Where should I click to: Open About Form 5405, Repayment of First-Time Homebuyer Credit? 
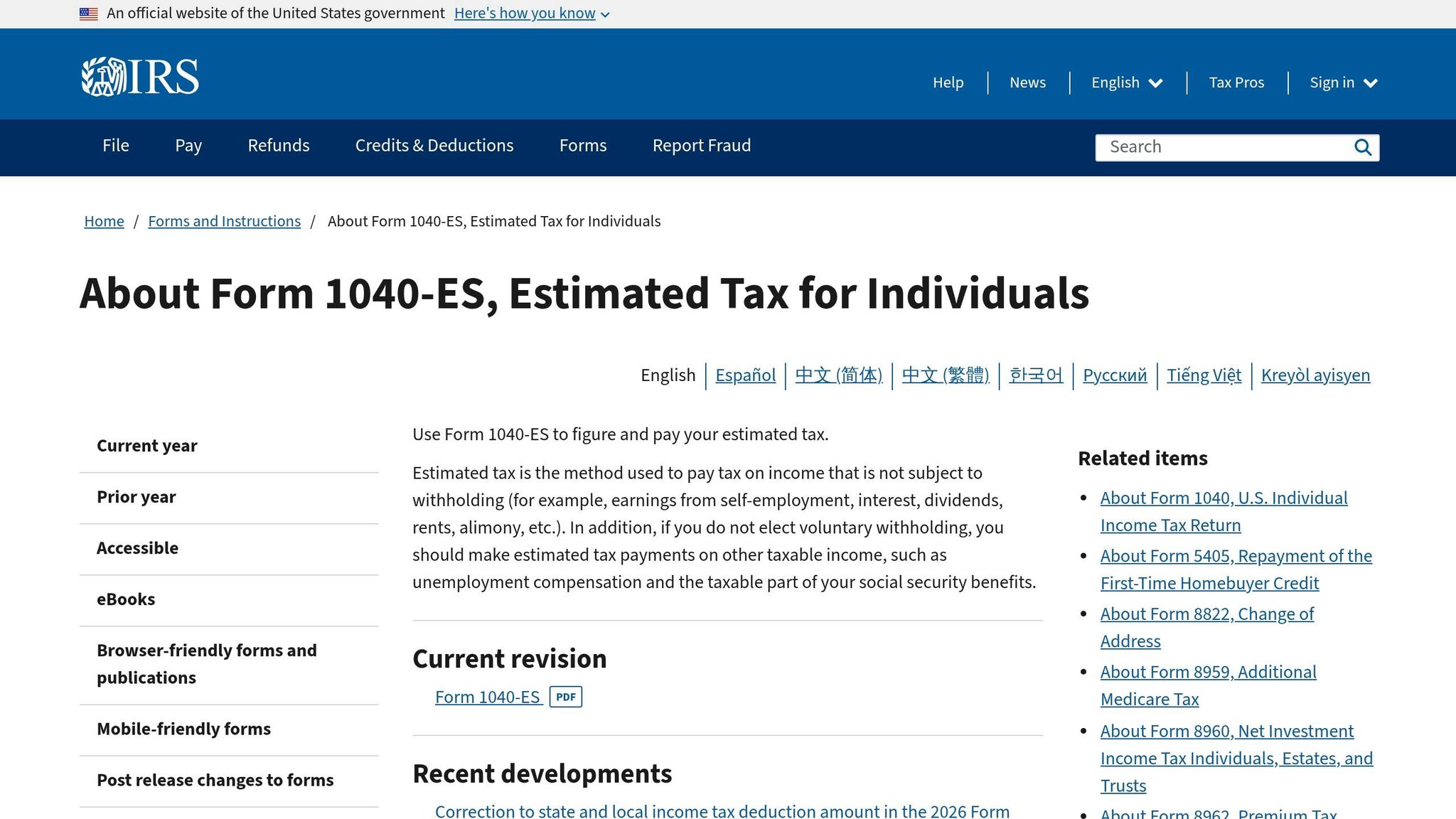(x=1236, y=569)
